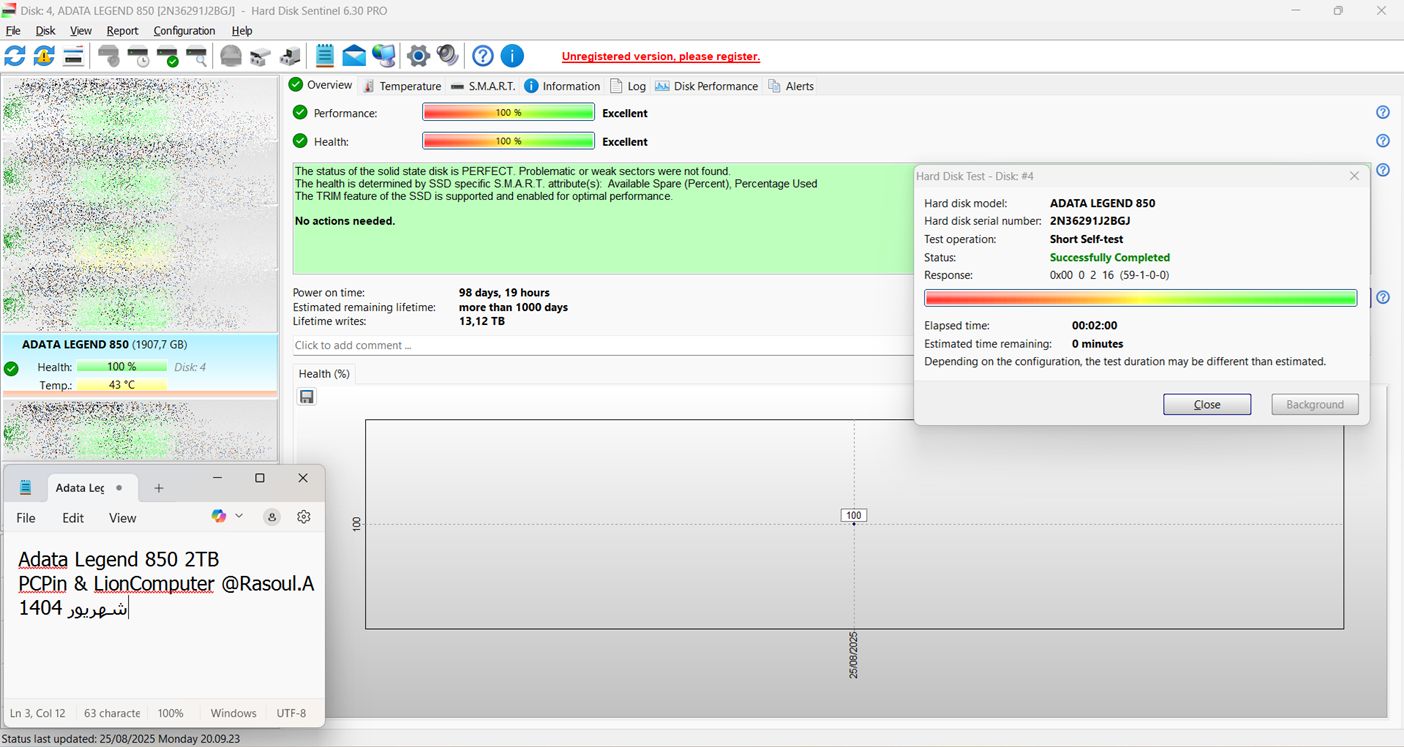This screenshot has height=747, width=1404.
Task: Click the help icon beside status description box
Action: [x=1383, y=170]
